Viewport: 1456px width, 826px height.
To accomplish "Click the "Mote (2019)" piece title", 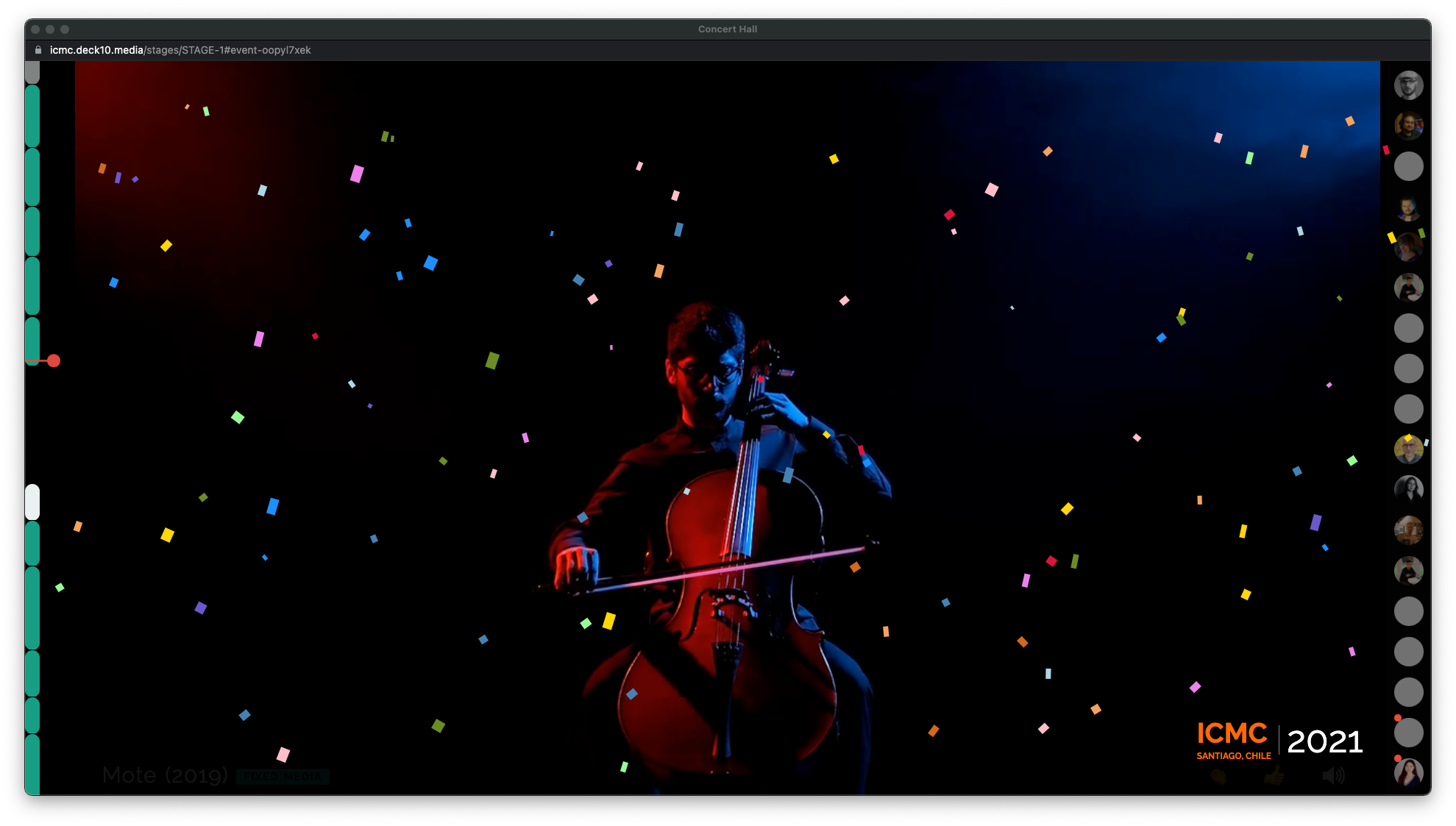I will point(166,775).
